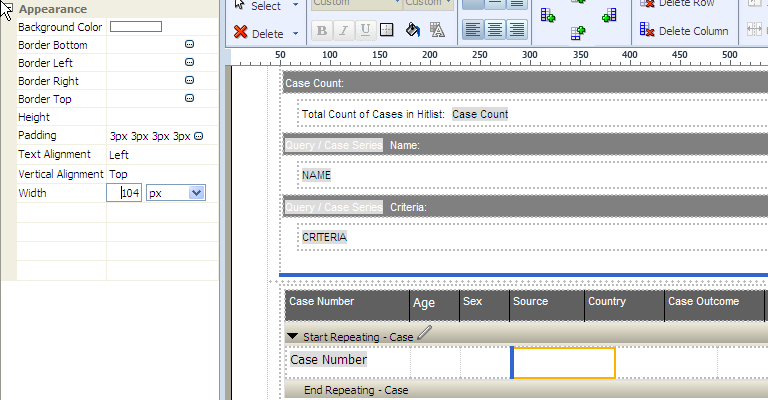Select Query / Case Series before Criteria:

[334, 208]
